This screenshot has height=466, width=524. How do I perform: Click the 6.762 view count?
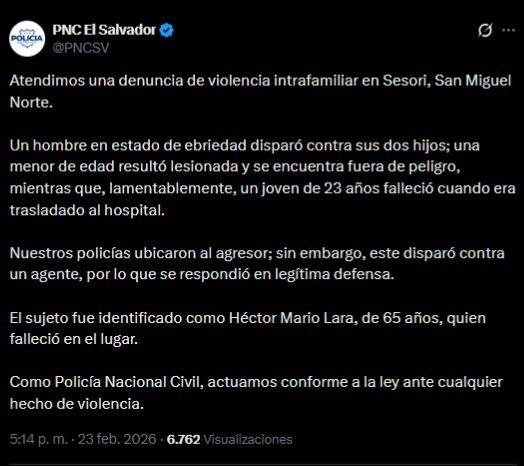coord(183,439)
